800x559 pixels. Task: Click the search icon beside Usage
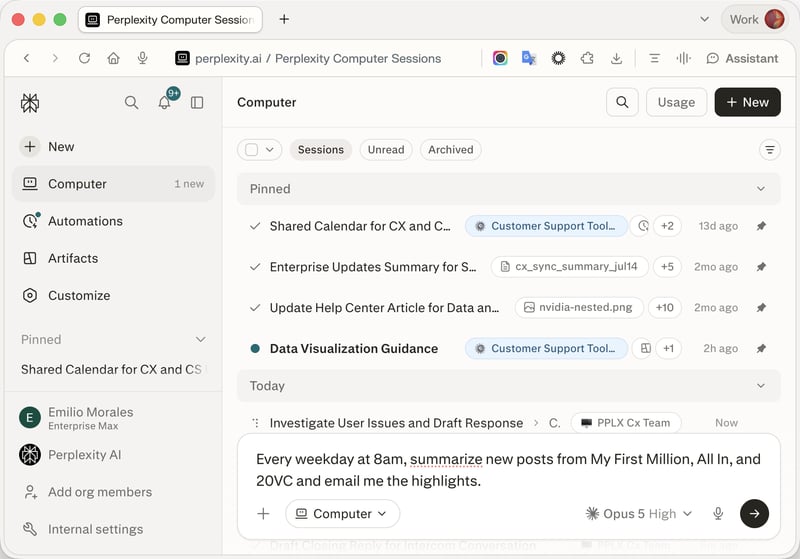(x=622, y=102)
